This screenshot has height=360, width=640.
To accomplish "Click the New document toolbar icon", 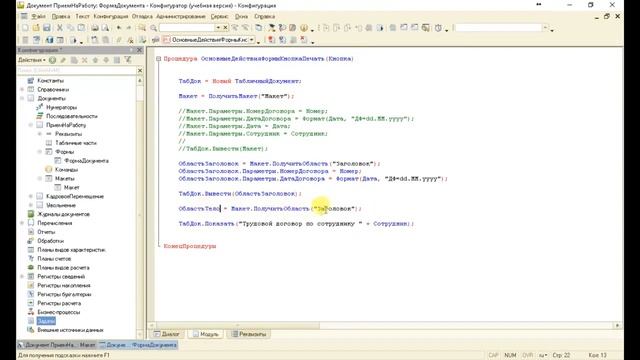I will [x=25, y=28].
